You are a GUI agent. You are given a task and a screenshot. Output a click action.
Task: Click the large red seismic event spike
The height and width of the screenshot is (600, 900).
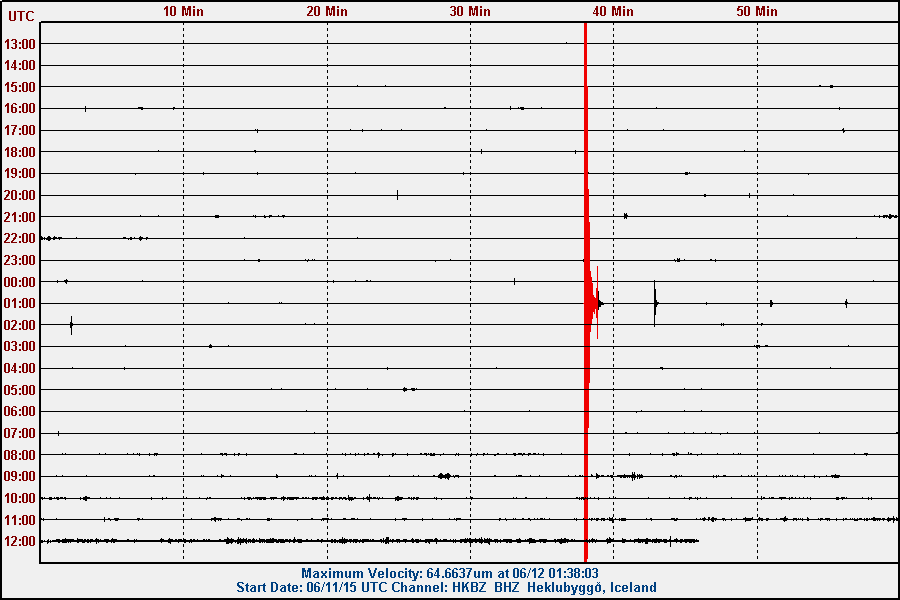(587, 292)
